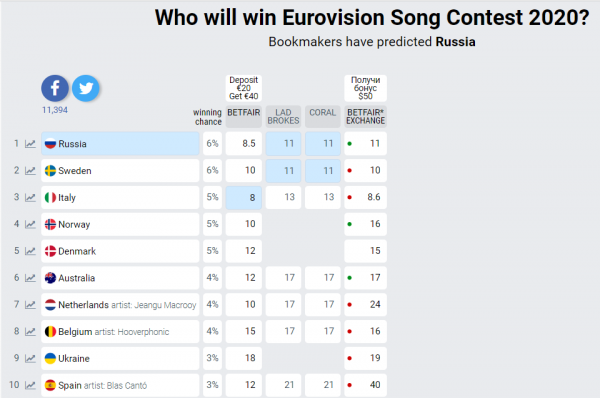600x398 pixels.
Task: Open Netherlands entry by Jeangu Macrooy
Action: point(120,305)
